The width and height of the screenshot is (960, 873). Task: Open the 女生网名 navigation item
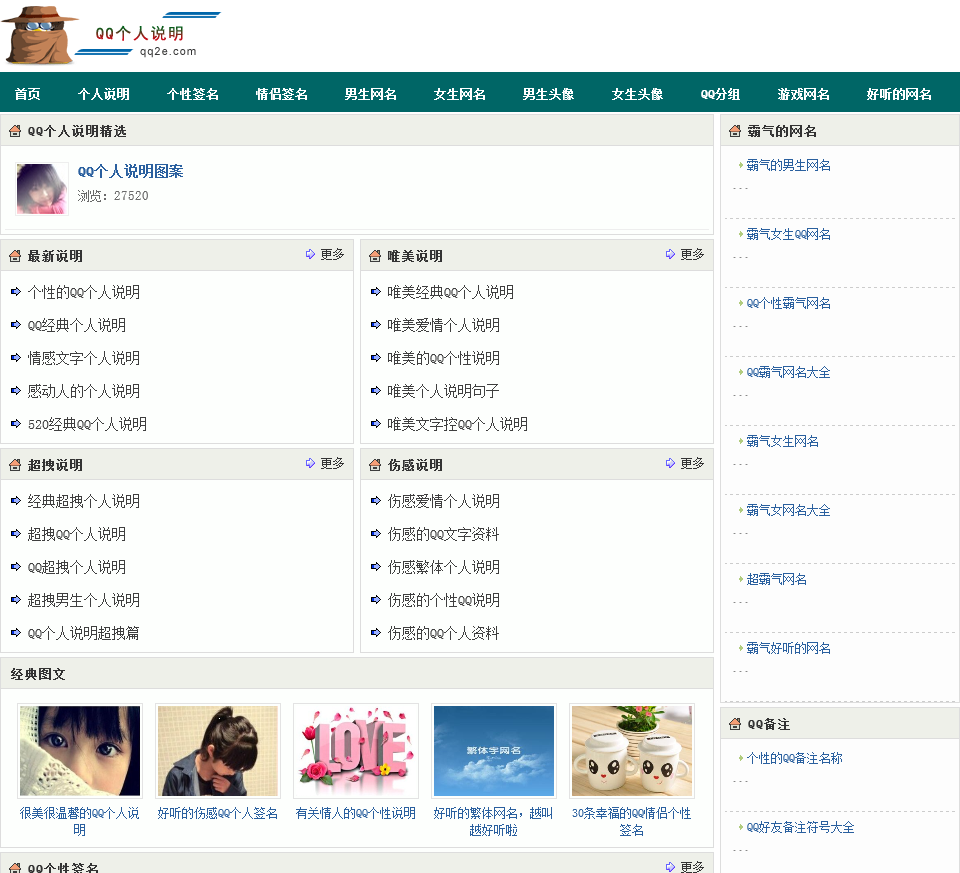click(x=459, y=94)
